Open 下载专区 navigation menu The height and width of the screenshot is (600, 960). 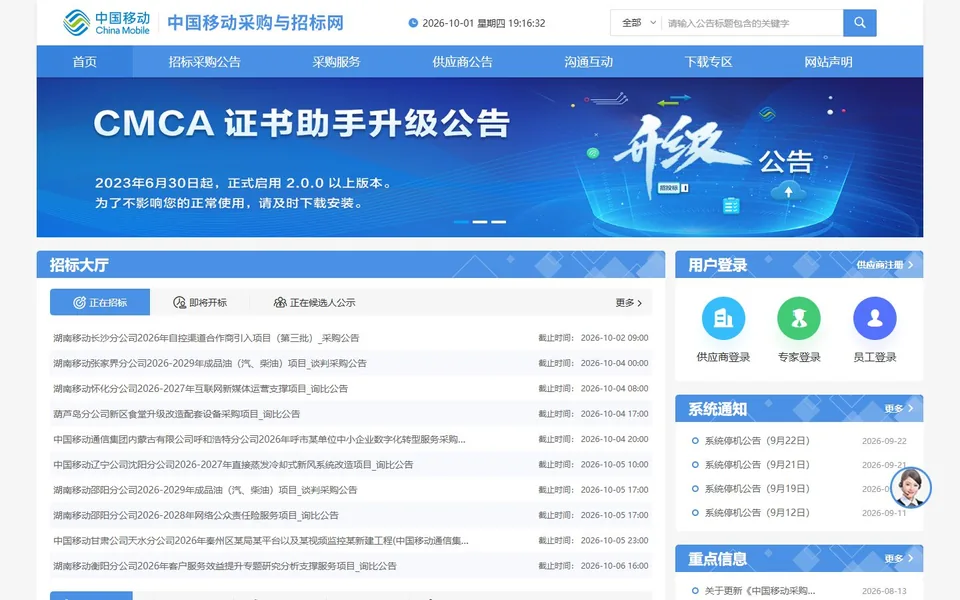(x=708, y=61)
